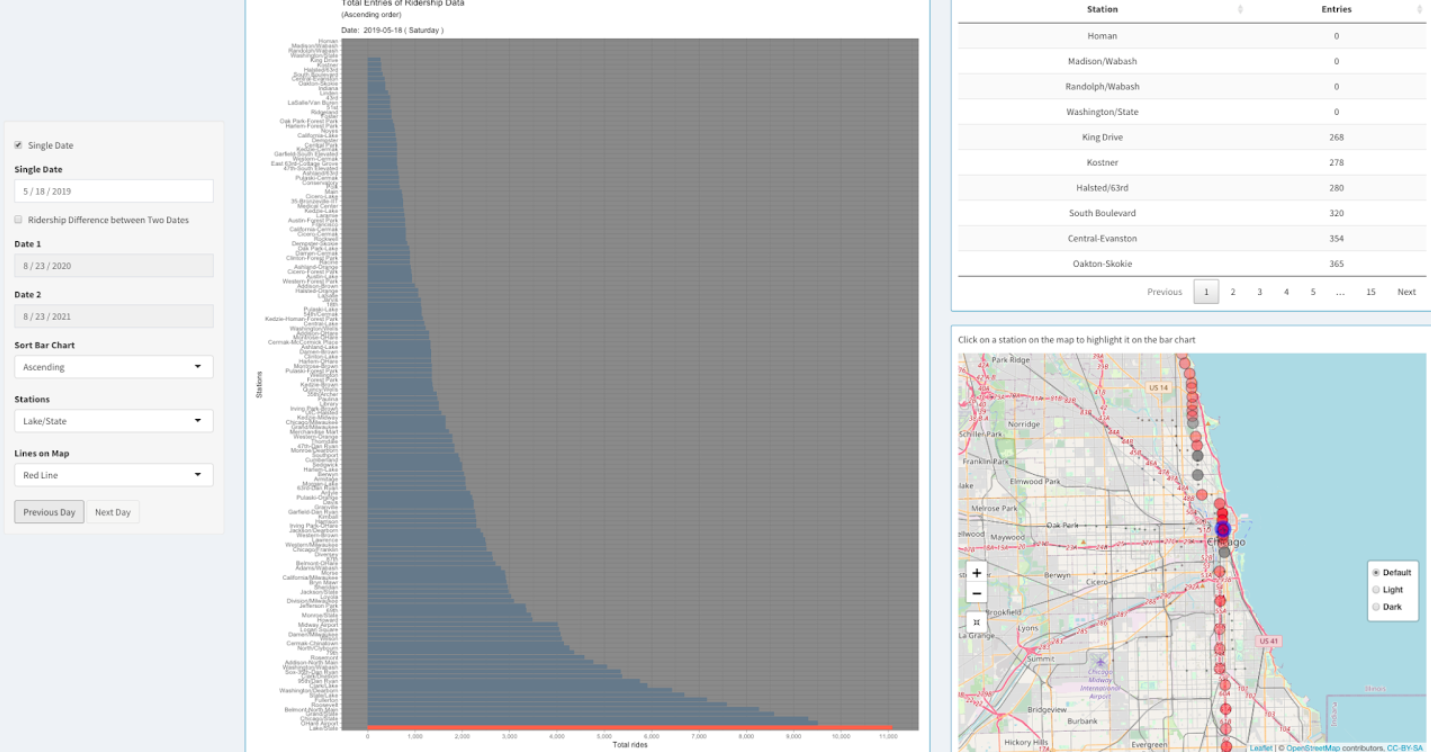Viewport: 1431px width, 752px height.
Task: Click the Single Date input field
Action: (x=113, y=191)
